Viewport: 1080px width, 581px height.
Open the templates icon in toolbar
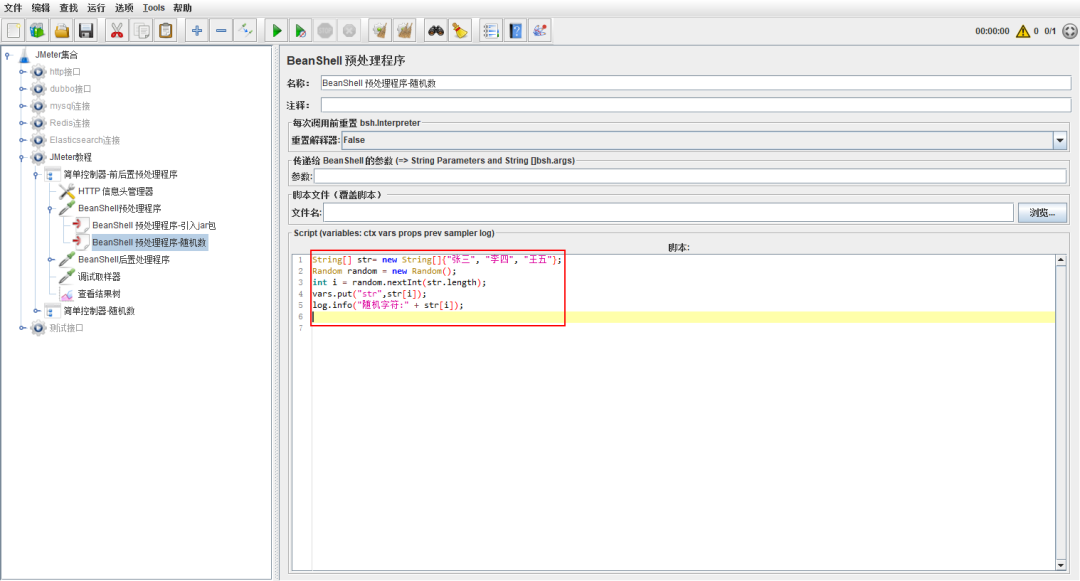[x=38, y=30]
